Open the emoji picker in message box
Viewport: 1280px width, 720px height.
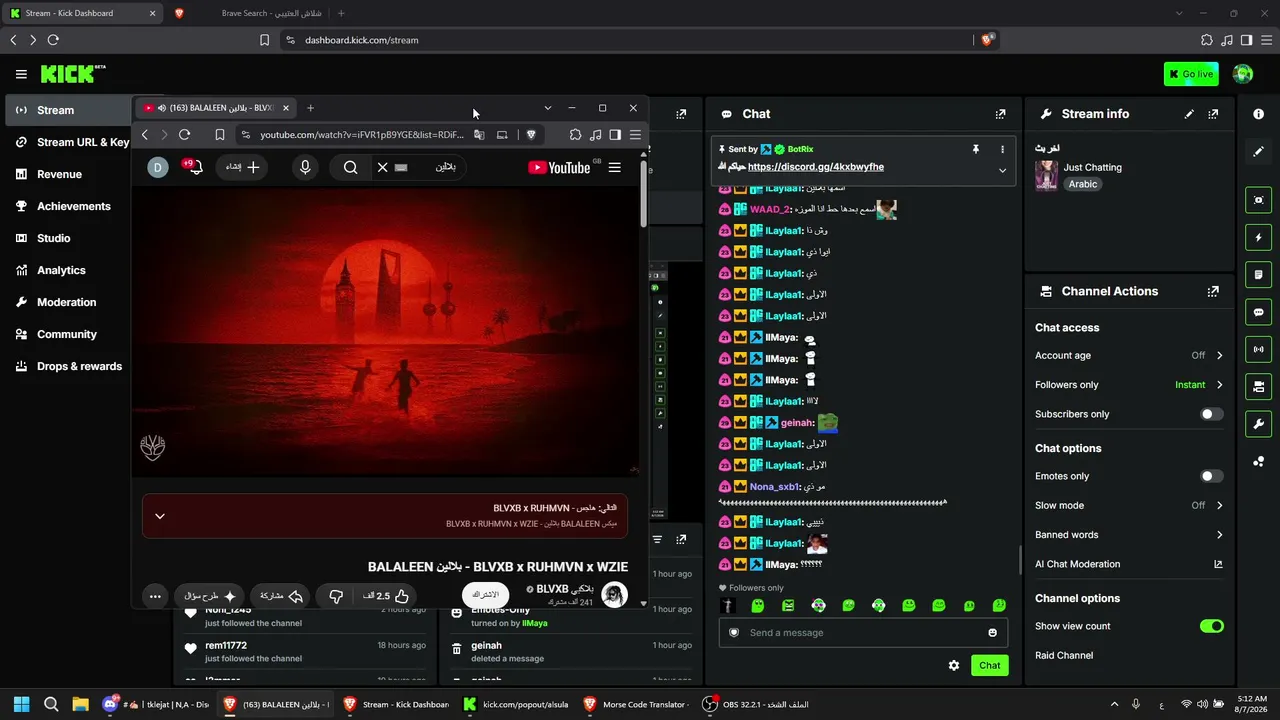click(992, 632)
